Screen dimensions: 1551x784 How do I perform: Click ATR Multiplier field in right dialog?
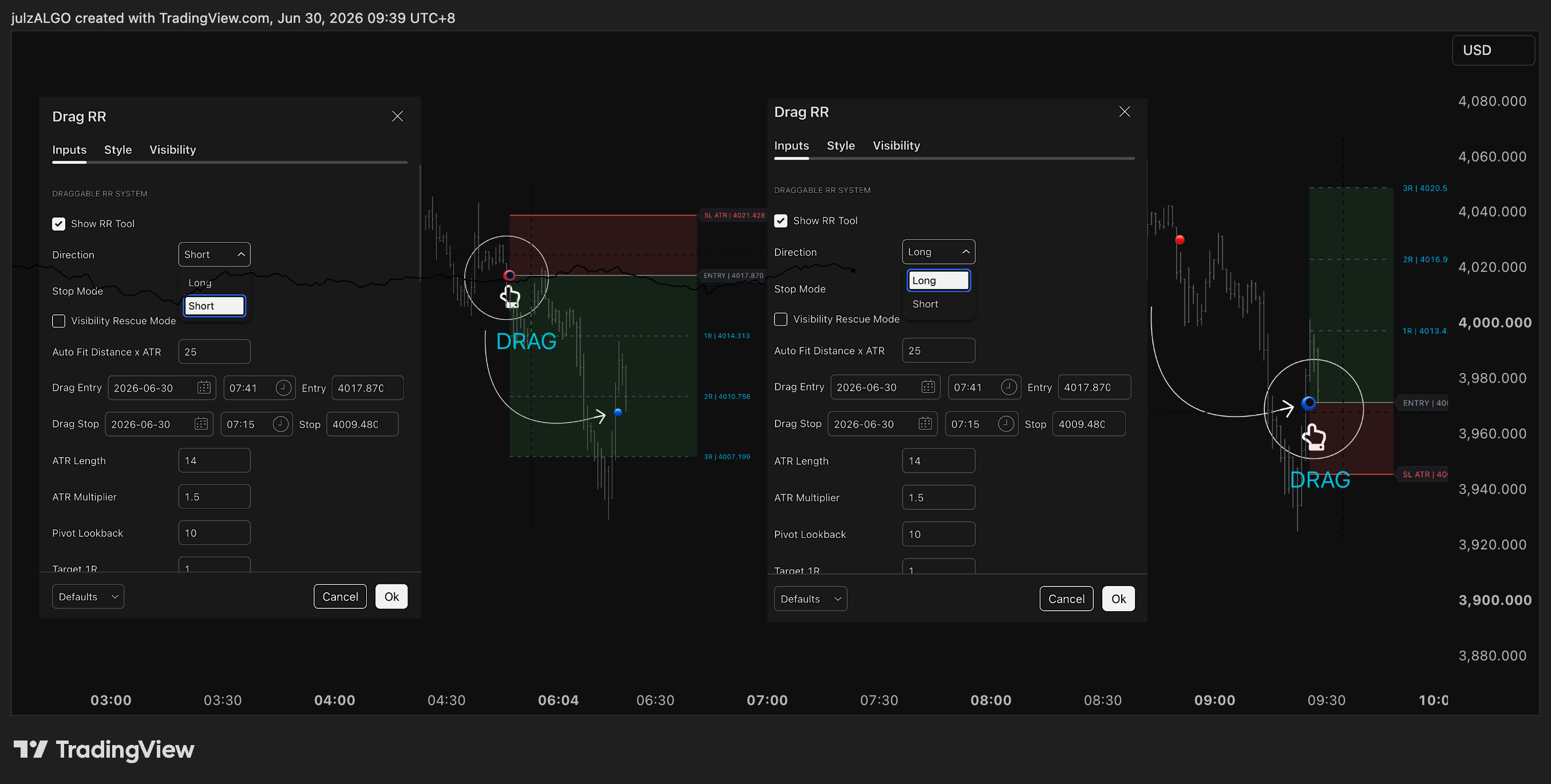coord(938,497)
